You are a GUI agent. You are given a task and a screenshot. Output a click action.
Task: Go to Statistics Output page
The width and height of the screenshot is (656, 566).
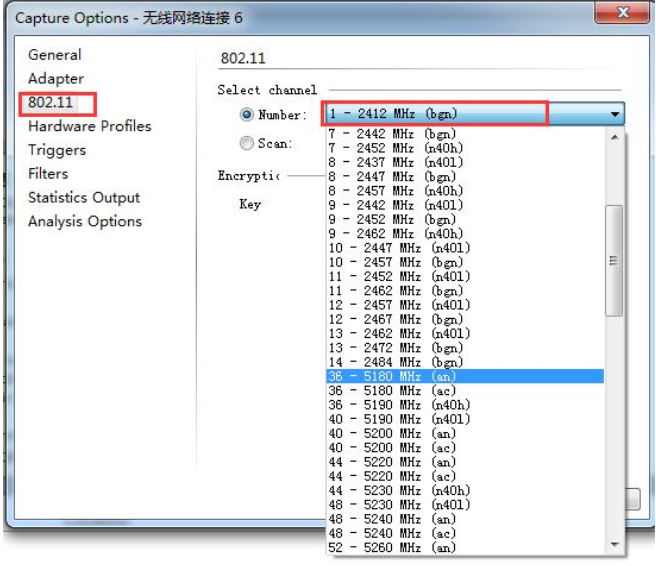tap(84, 197)
